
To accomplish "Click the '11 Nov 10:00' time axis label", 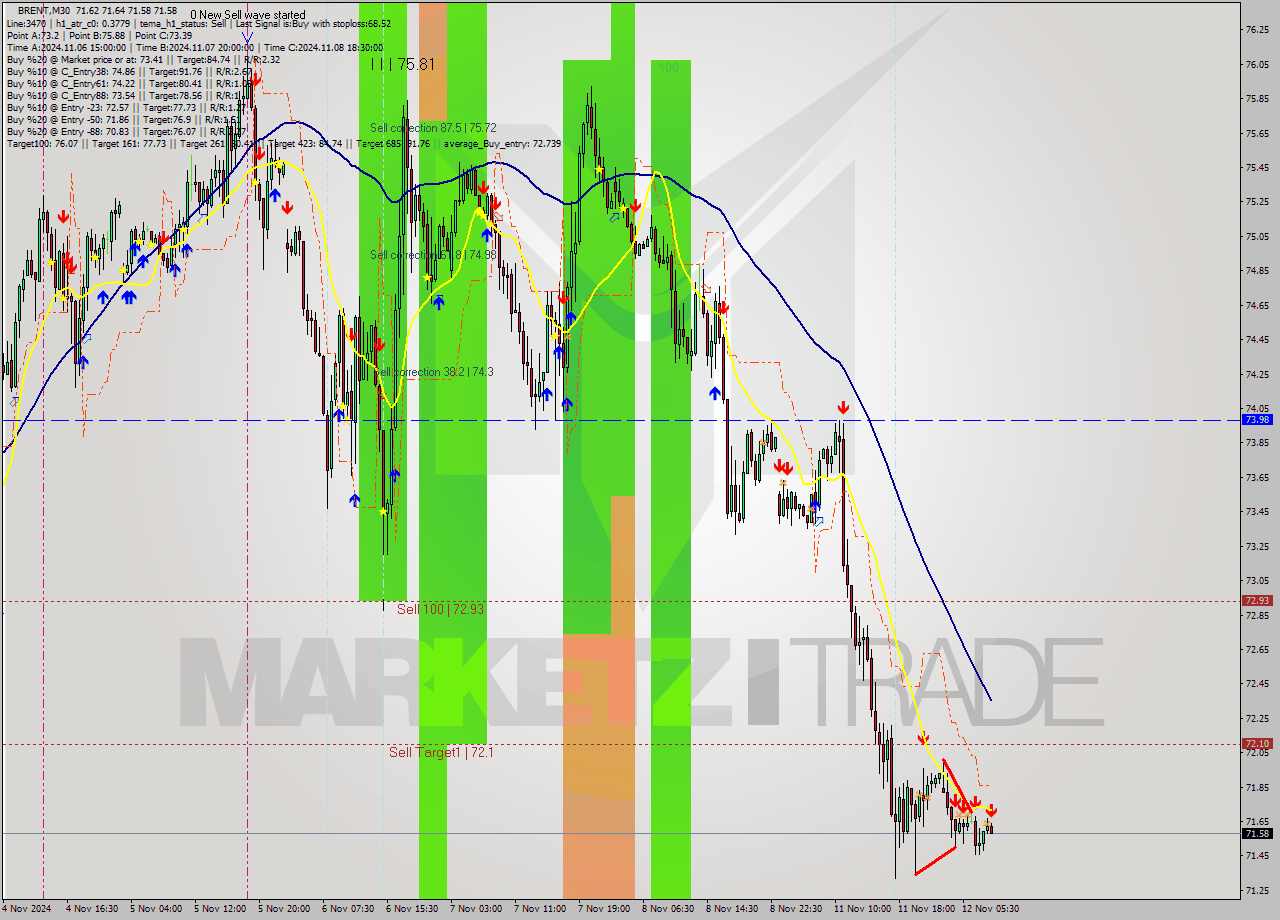I will click(x=862, y=909).
